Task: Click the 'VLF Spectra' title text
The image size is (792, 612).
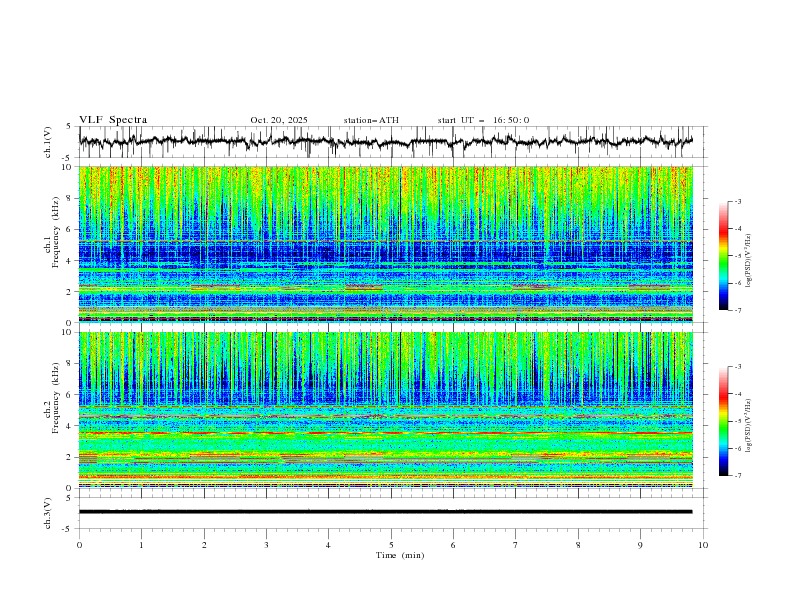Action: (113, 120)
